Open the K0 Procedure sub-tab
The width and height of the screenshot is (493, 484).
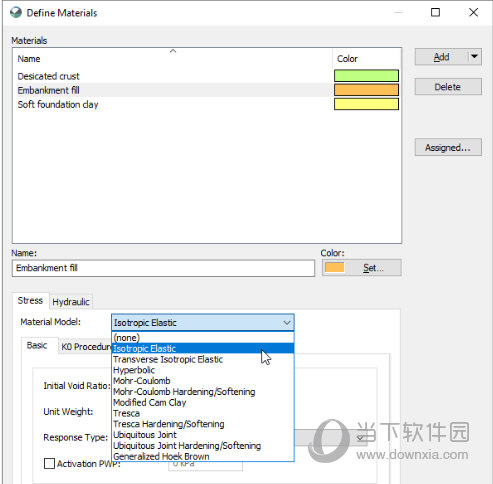pyautogui.click(x=86, y=346)
